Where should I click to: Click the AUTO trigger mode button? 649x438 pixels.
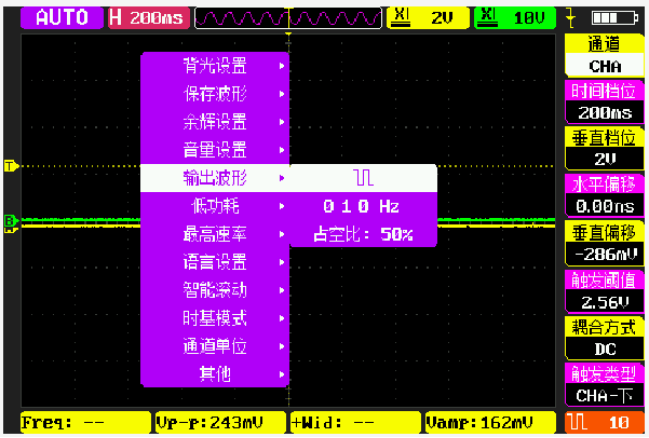pyautogui.click(x=62, y=18)
